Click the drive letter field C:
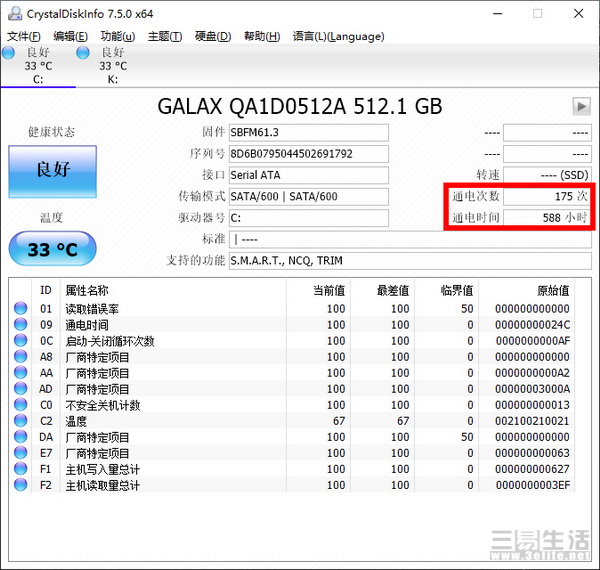This screenshot has width=600, height=570. (309, 218)
